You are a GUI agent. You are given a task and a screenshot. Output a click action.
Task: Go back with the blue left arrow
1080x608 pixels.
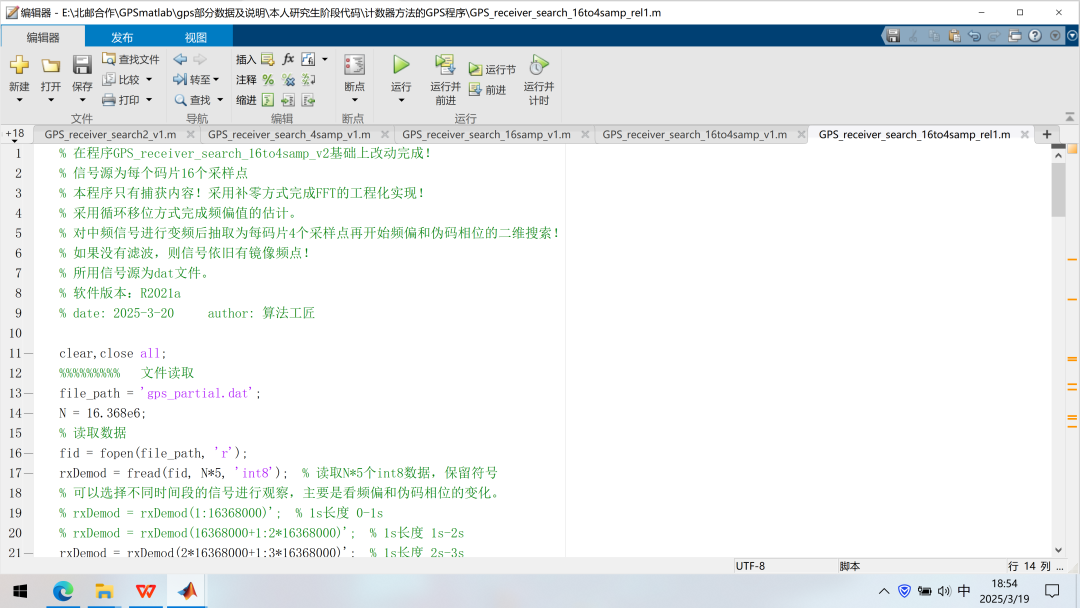[x=180, y=59]
